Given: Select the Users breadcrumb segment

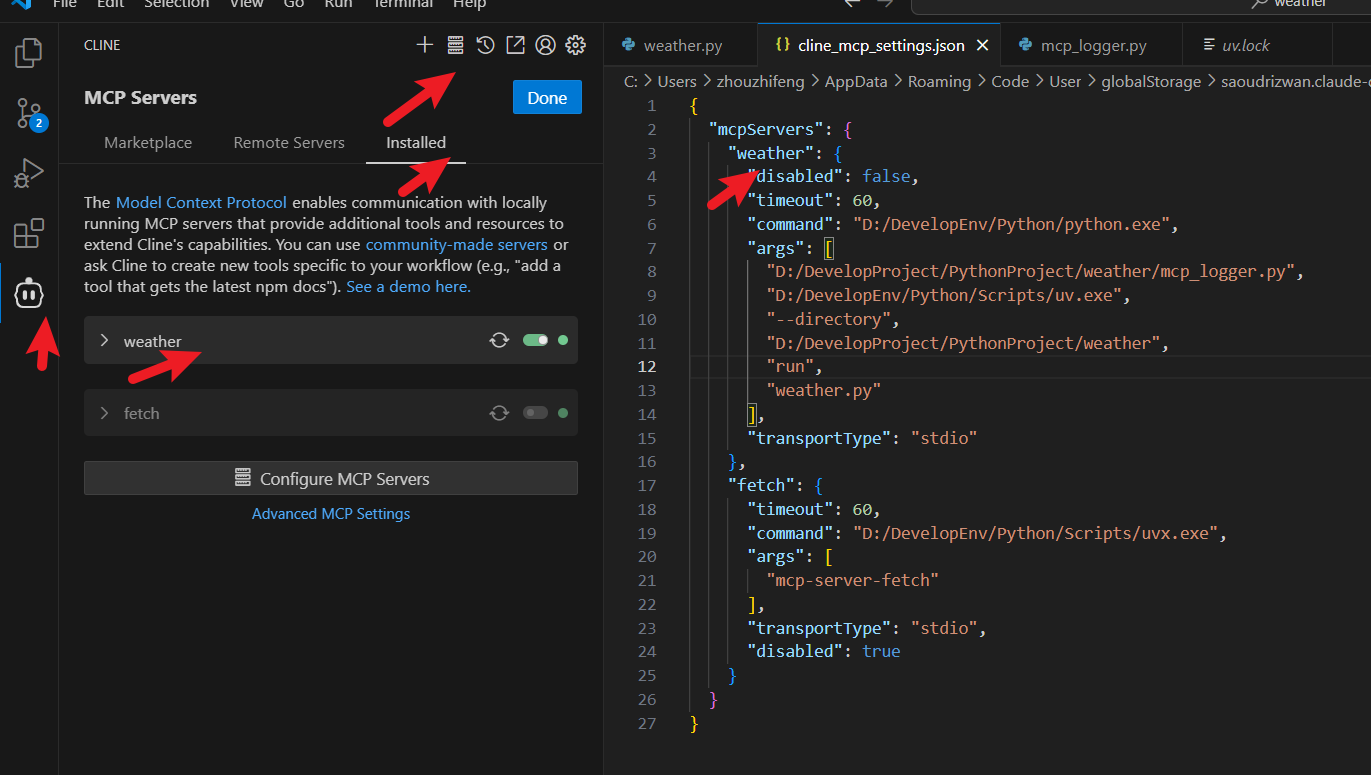Looking at the screenshot, I should pos(677,82).
